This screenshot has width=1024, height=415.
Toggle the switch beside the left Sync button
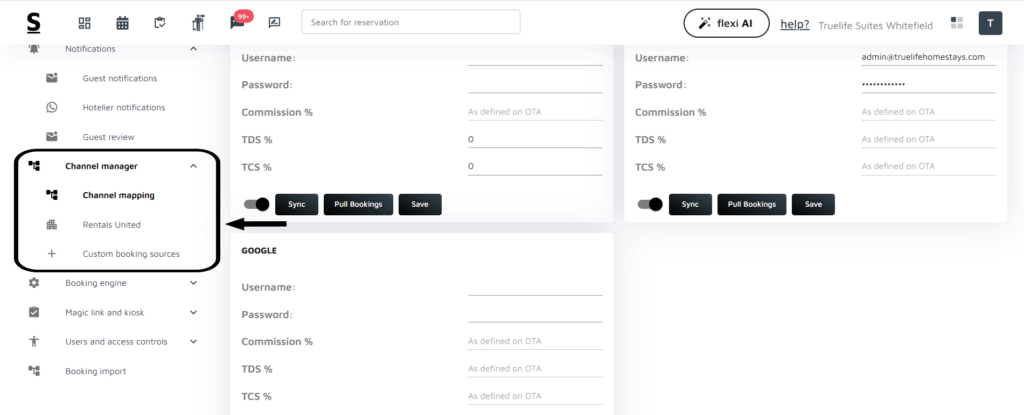tap(257, 204)
